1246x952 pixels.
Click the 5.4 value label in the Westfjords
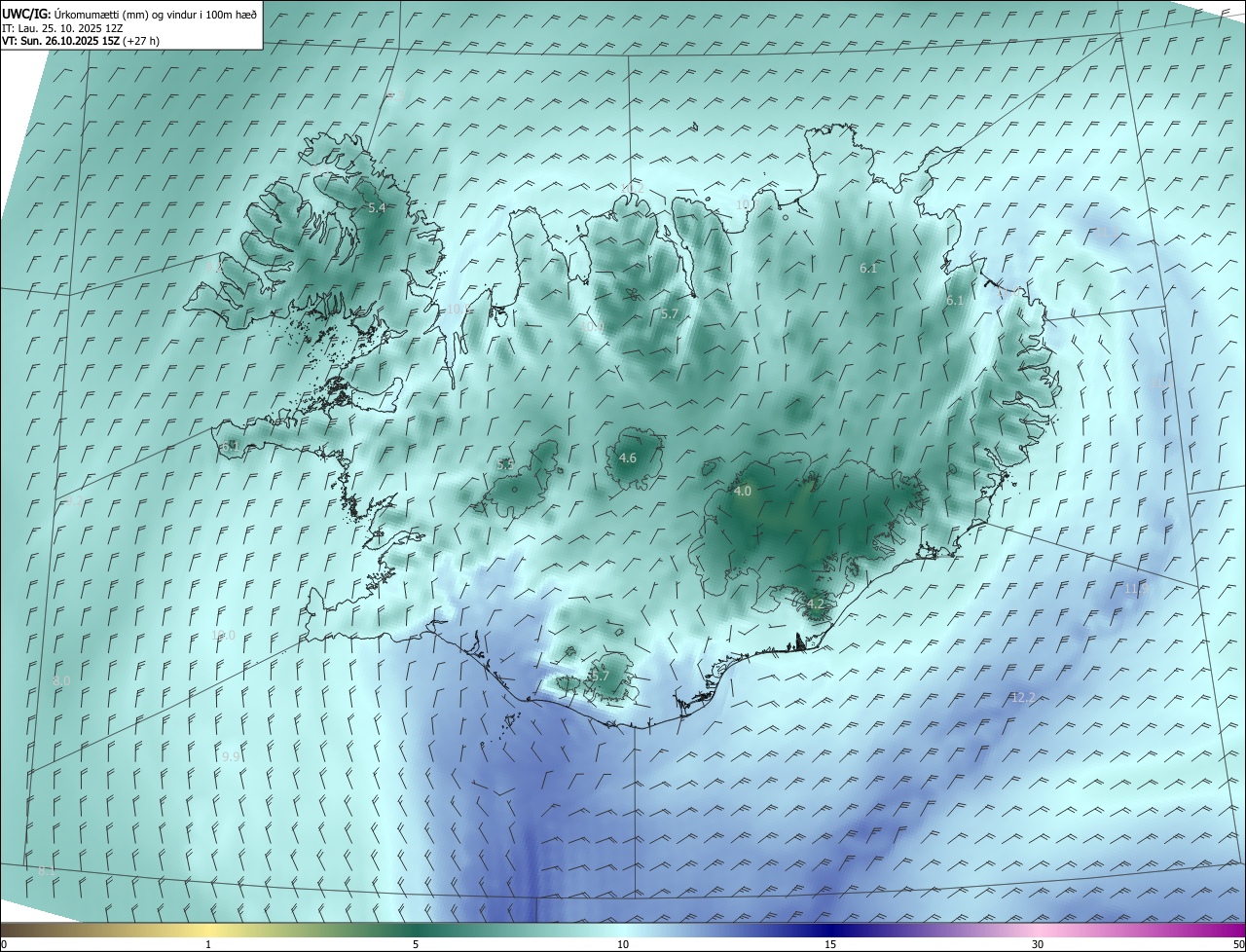point(377,208)
